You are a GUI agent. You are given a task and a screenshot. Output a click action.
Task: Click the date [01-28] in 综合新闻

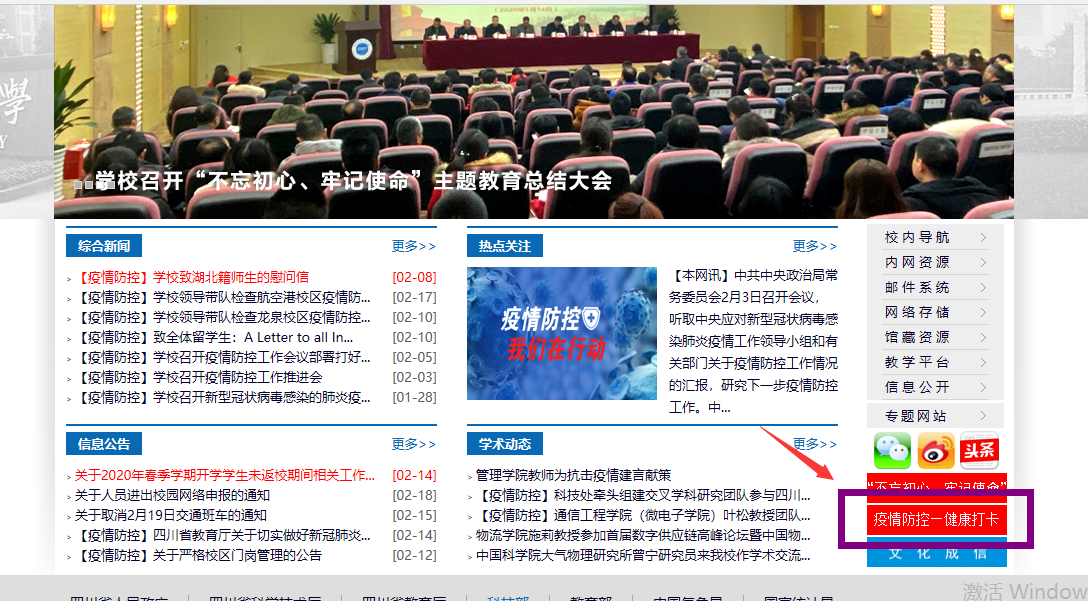pyautogui.click(x=414, y=398)
